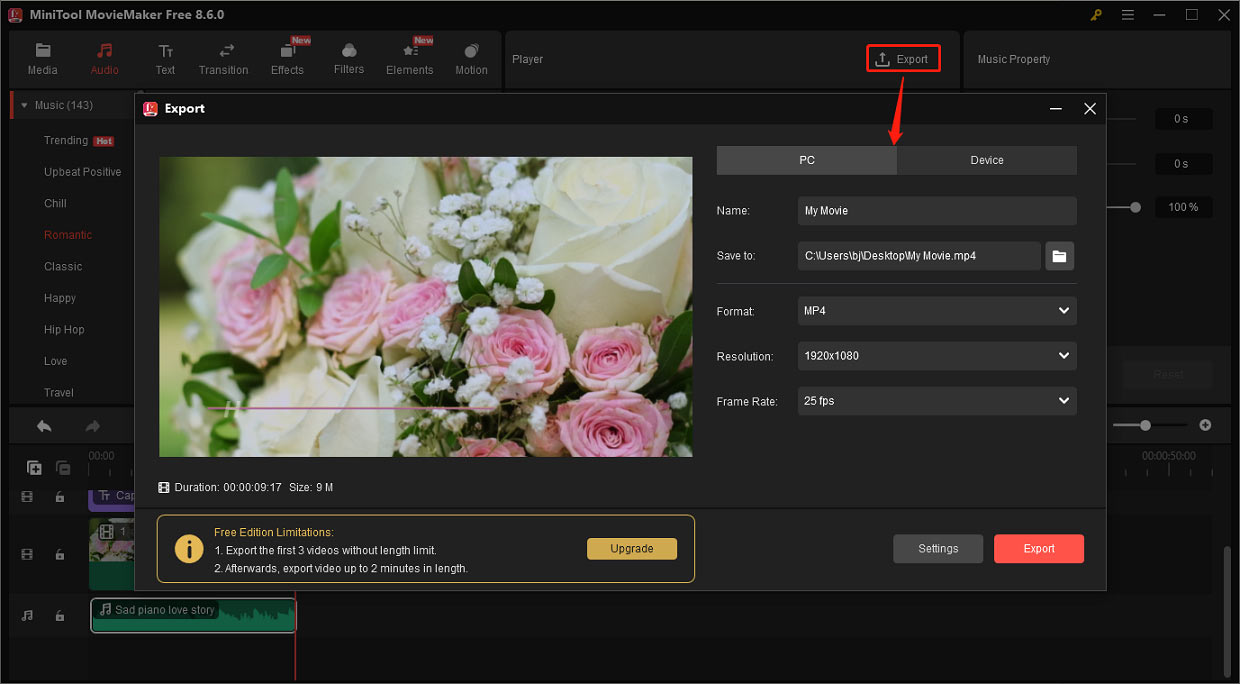This screenshot has width=1240, height=684.
Task: Click the film icon on the caption track
Action: point(27,497)
